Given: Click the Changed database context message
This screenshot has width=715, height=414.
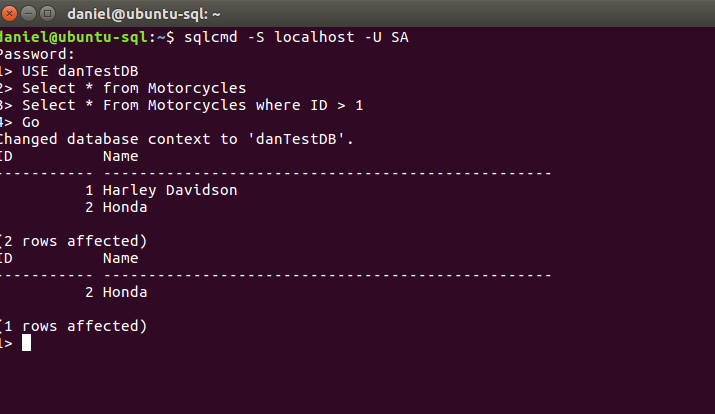Looking at the screenshot, I should [x=178, y=139].
